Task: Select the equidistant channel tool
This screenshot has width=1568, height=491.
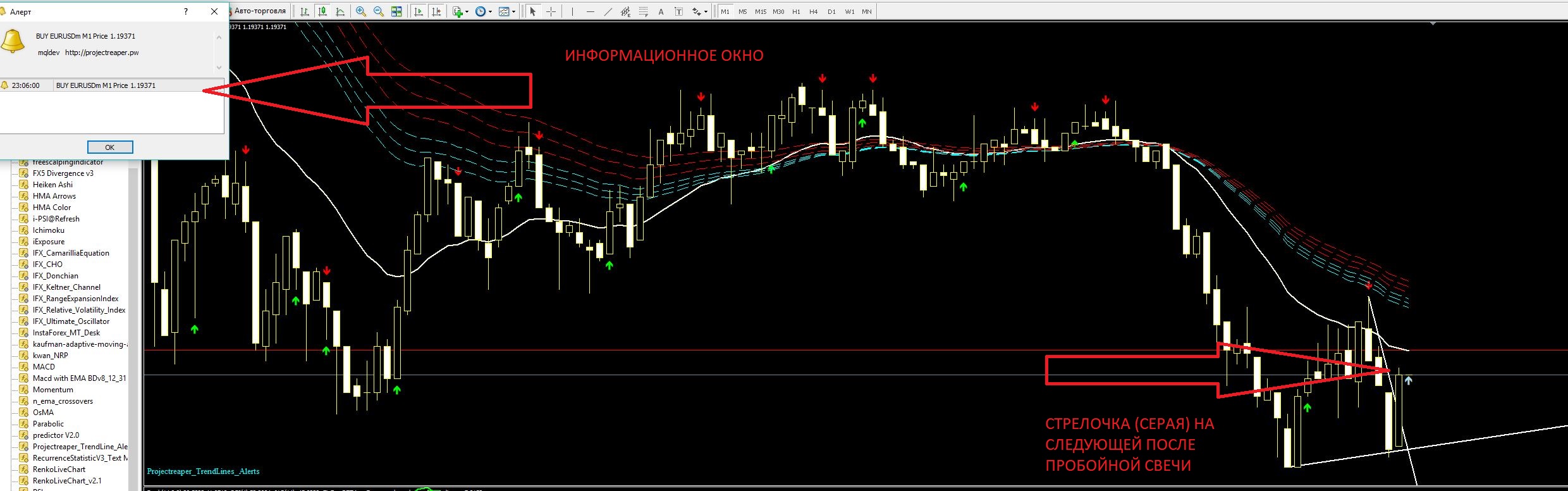Action: (626, 11)
